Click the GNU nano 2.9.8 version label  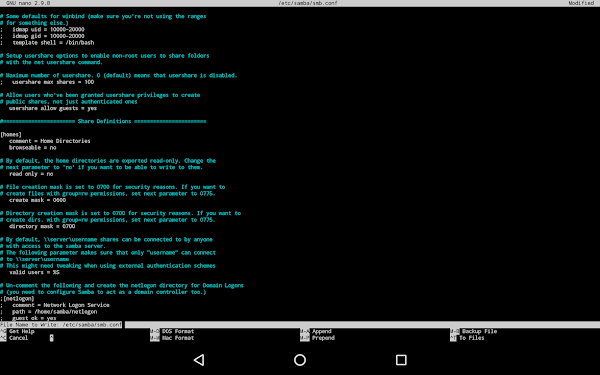pyautogui.click(x=28, y=3)
